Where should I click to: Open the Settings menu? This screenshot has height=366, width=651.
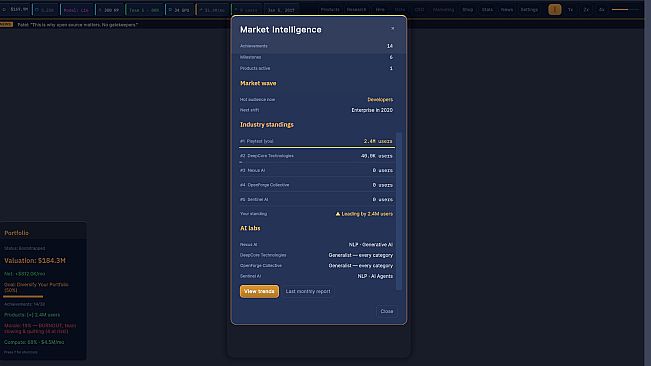pos(529,9)
